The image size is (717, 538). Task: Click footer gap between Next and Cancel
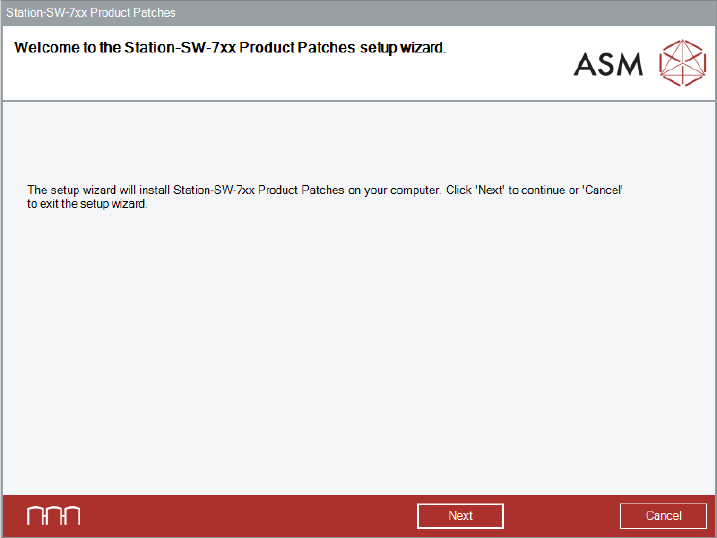(x=561, y=516)
